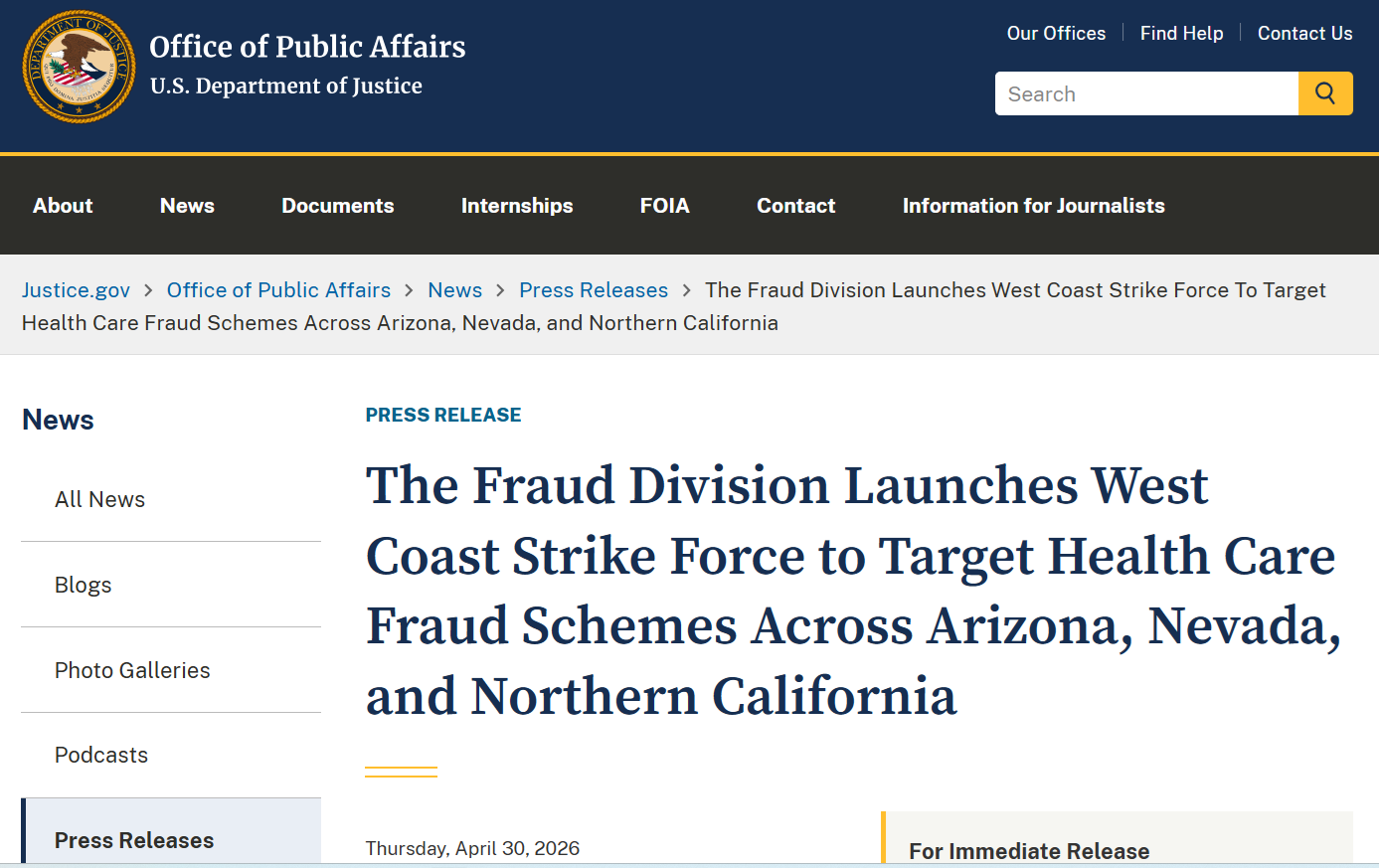Go to Office of Public Affairs breadcrumb

[x=278, y=290]
